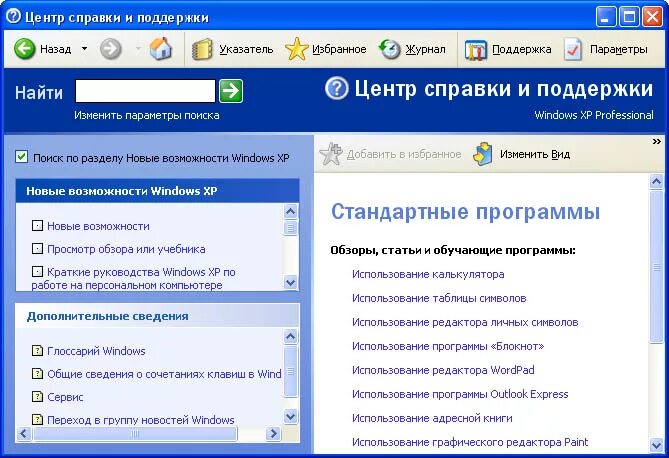
Task: Click the horizontal scrollbar thumb
Action: coord(135,434)
